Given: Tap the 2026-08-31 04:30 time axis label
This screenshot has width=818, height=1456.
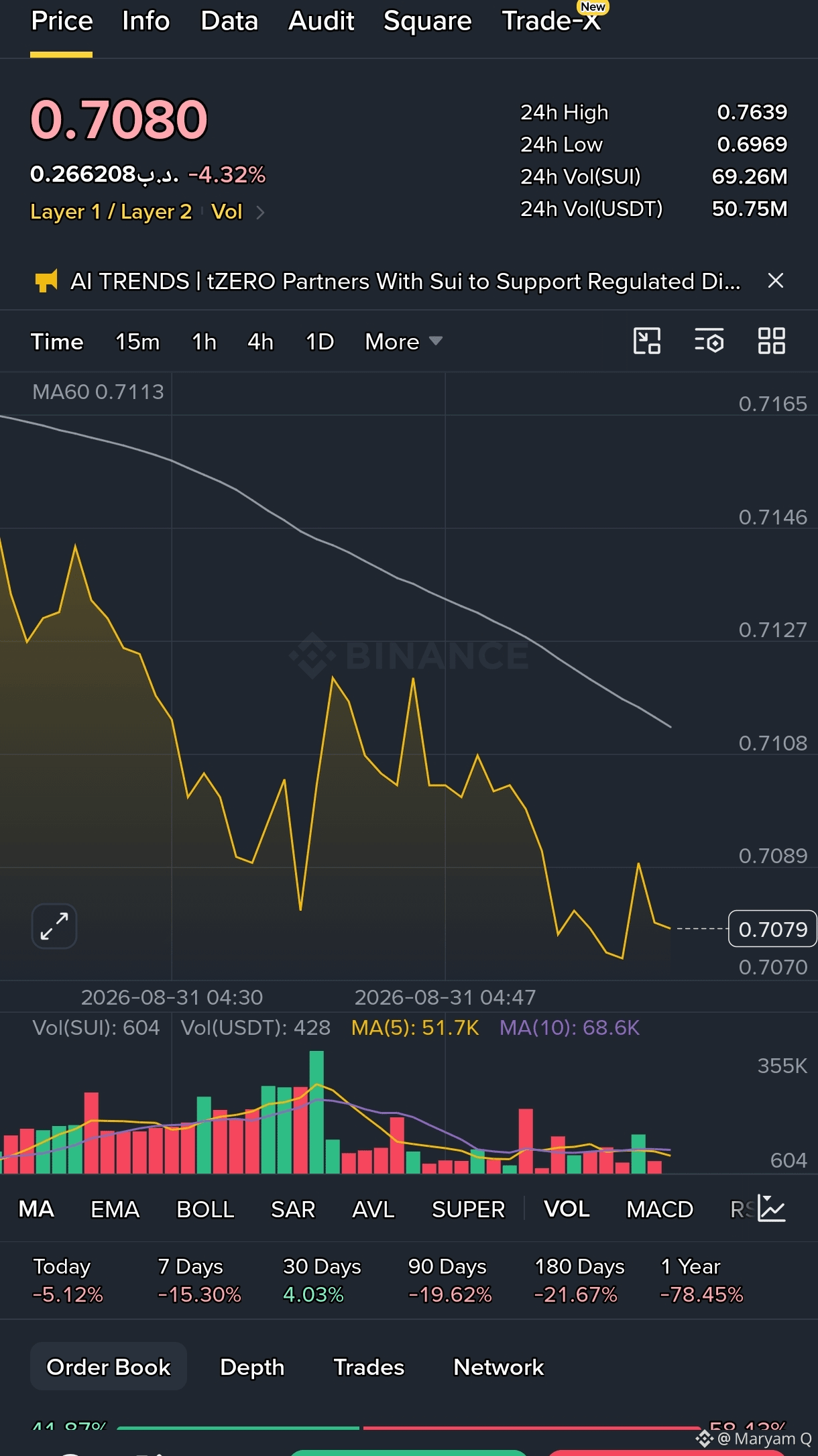Looking at the screenshot, I should coord(172,997).
